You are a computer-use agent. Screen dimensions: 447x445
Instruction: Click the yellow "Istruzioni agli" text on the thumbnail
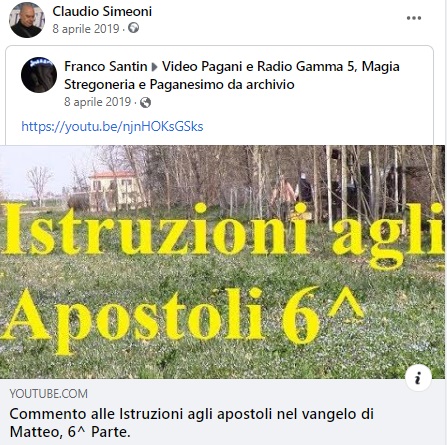click(x=223, y=233)
